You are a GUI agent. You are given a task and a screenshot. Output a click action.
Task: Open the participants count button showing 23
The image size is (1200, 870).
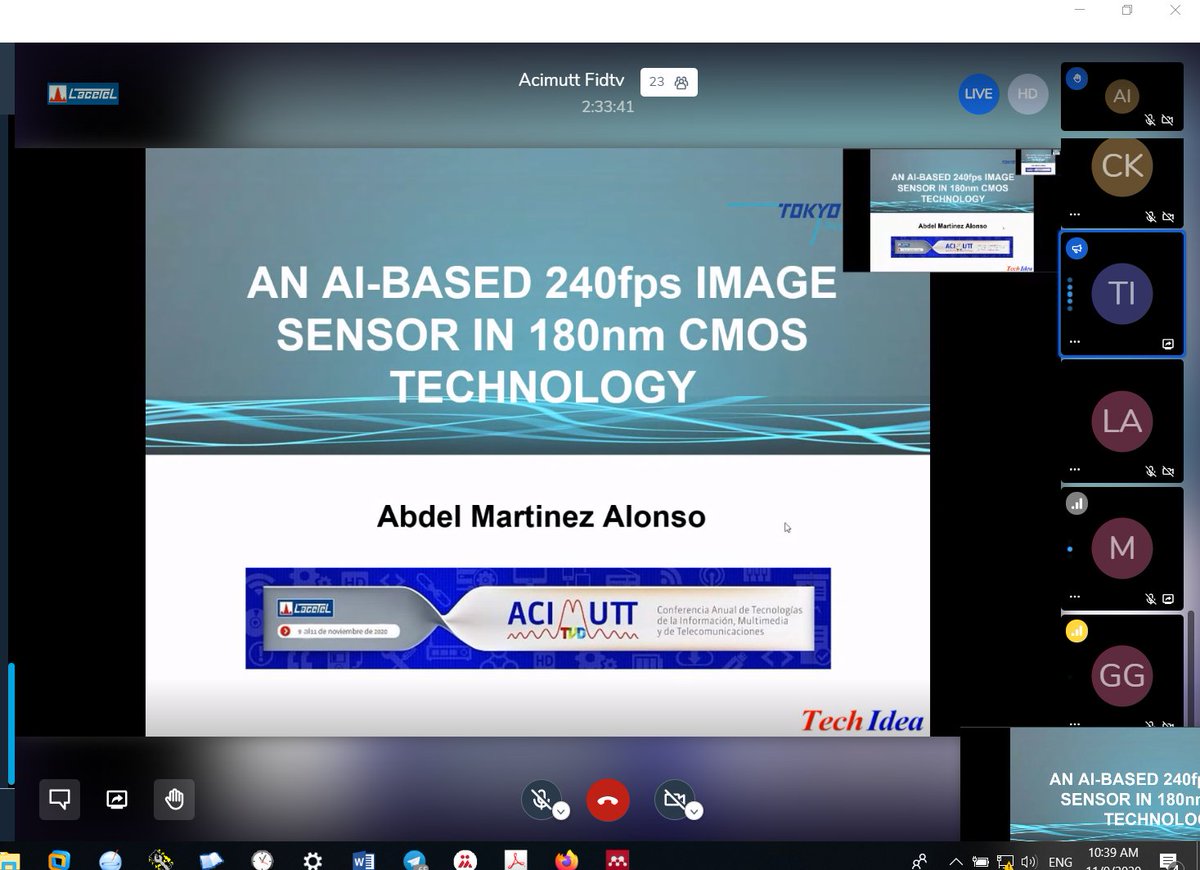pyautogui.click(x=669, y=82)
